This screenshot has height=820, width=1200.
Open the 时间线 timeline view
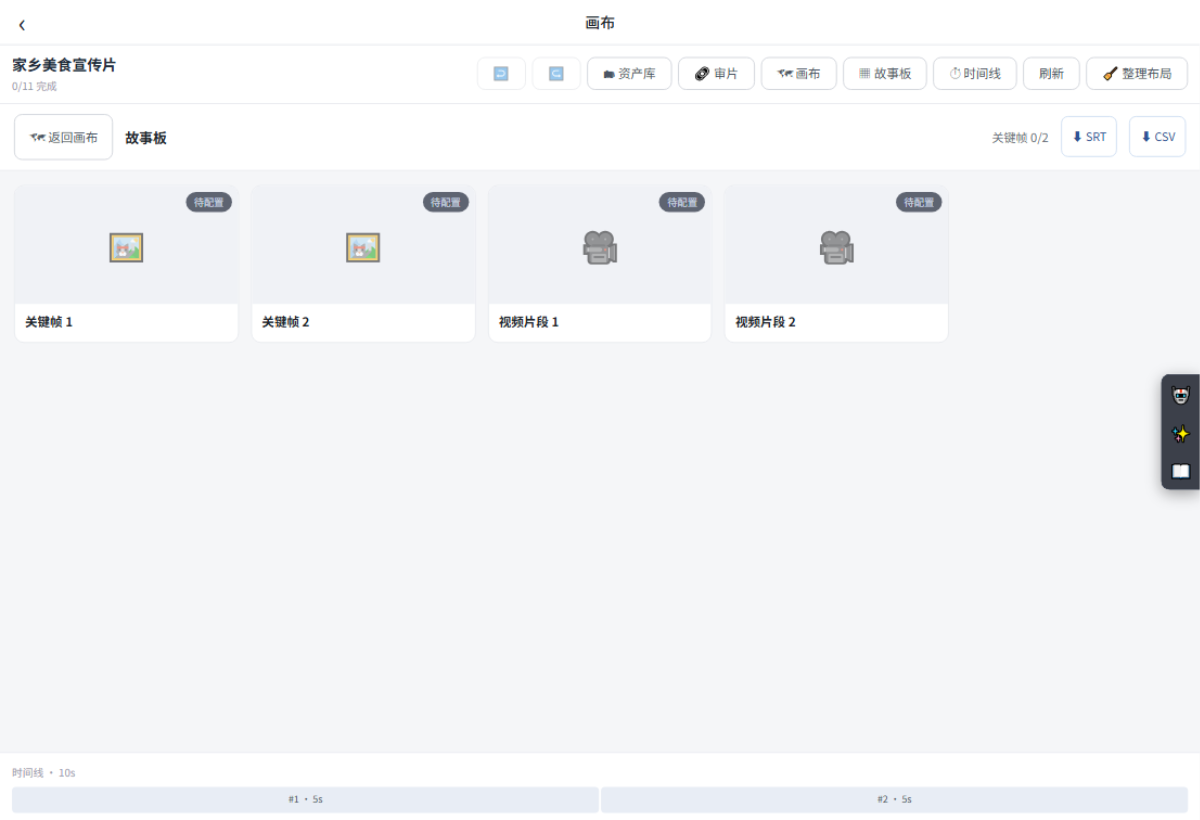pos(975,74)
